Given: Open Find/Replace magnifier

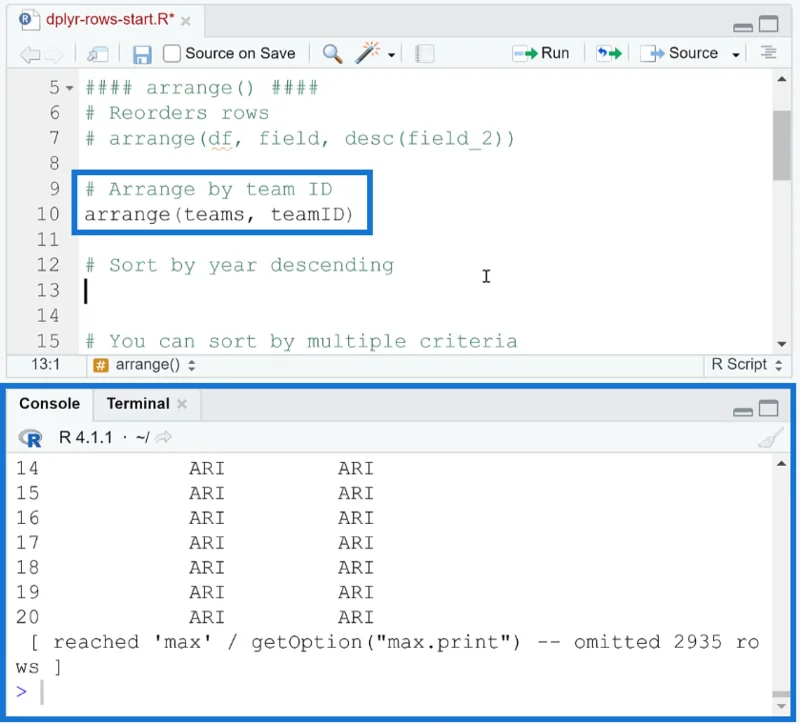Looking at the screenshot, I should point(333,53).
